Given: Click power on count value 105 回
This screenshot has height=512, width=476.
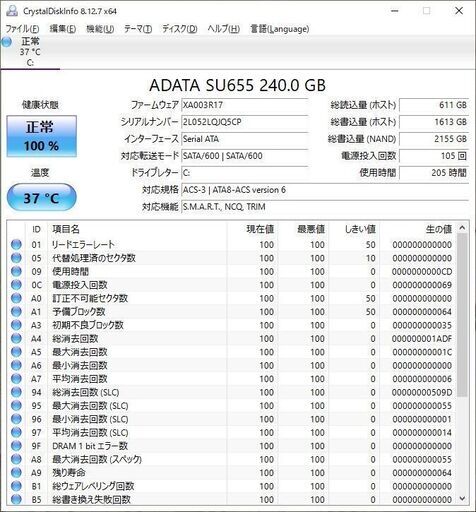Looking at the screenshot, I should [x=434, y=156].
